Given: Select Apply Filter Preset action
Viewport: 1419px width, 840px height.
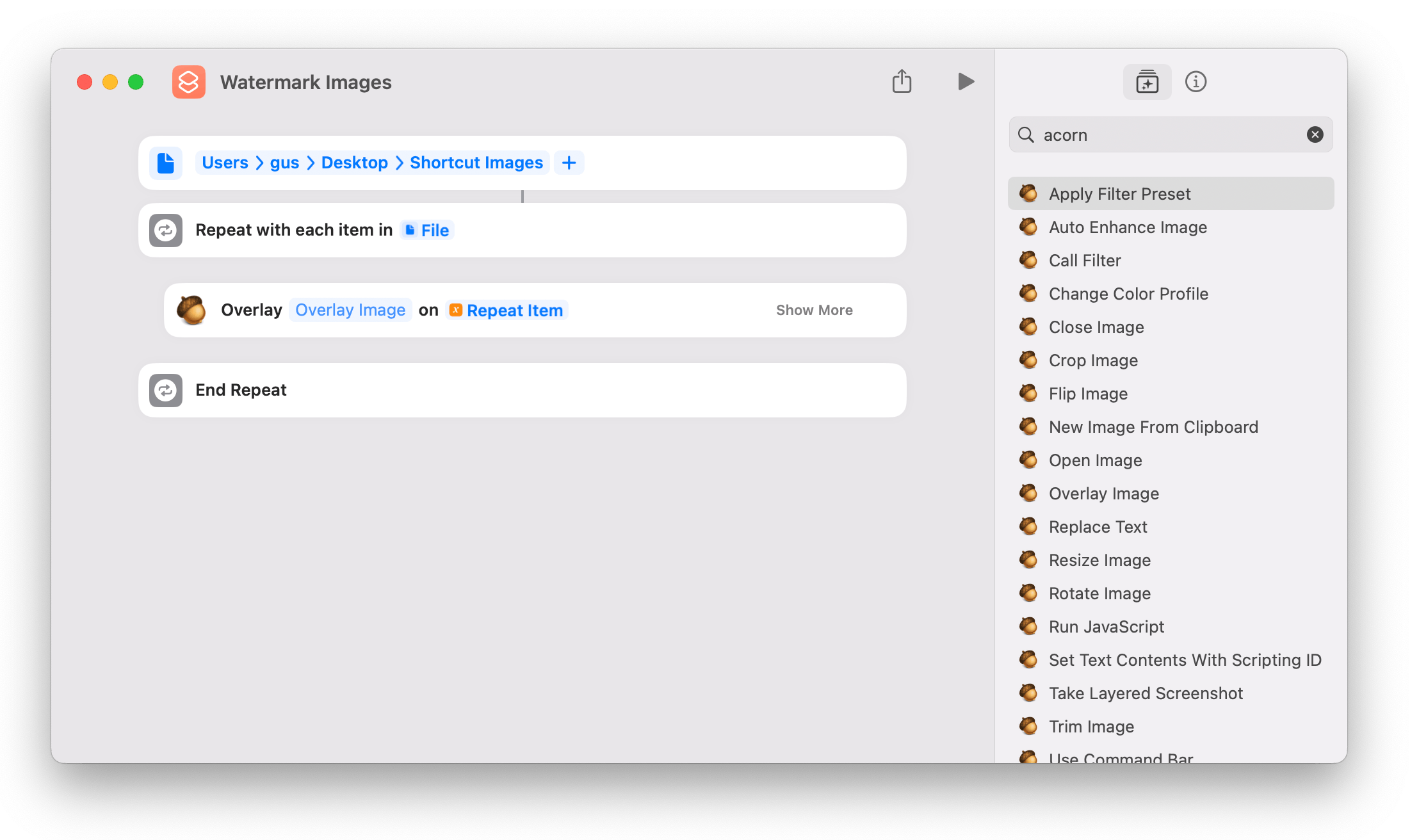Looking at the screenshot, I should click(1119, 193).
